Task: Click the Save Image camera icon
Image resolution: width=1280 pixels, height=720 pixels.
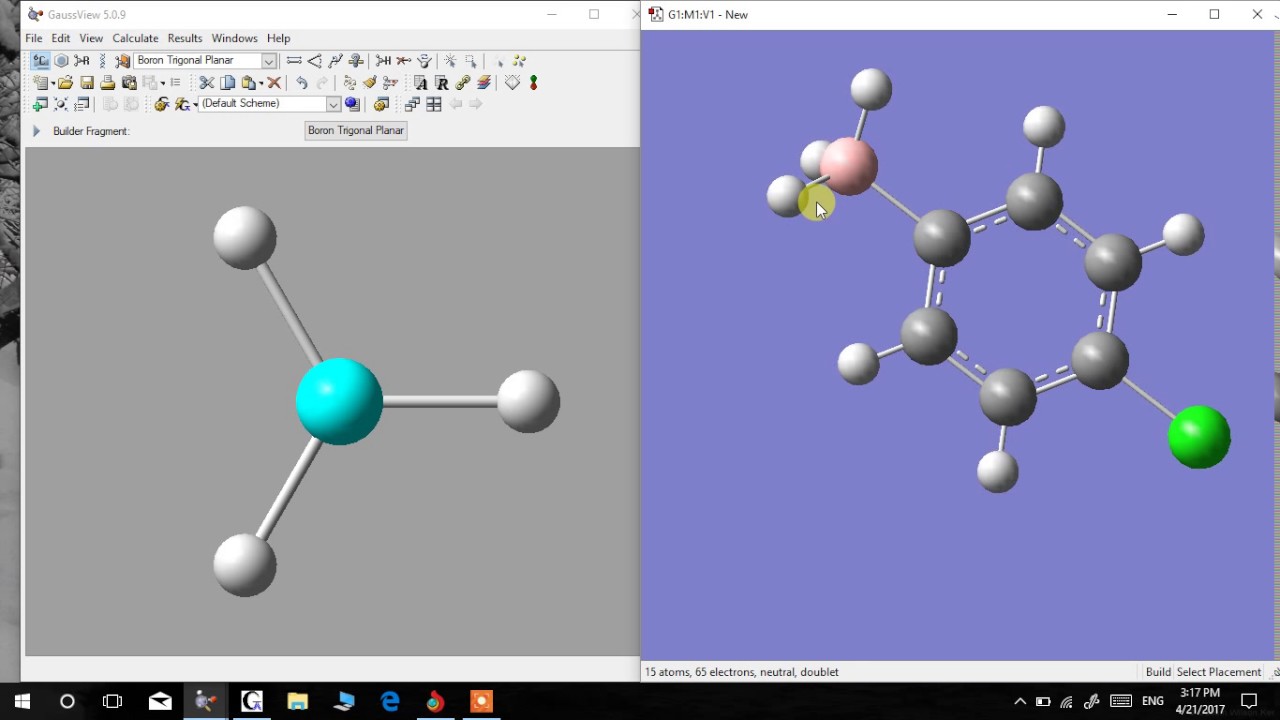Action: (x=129, y=82)
